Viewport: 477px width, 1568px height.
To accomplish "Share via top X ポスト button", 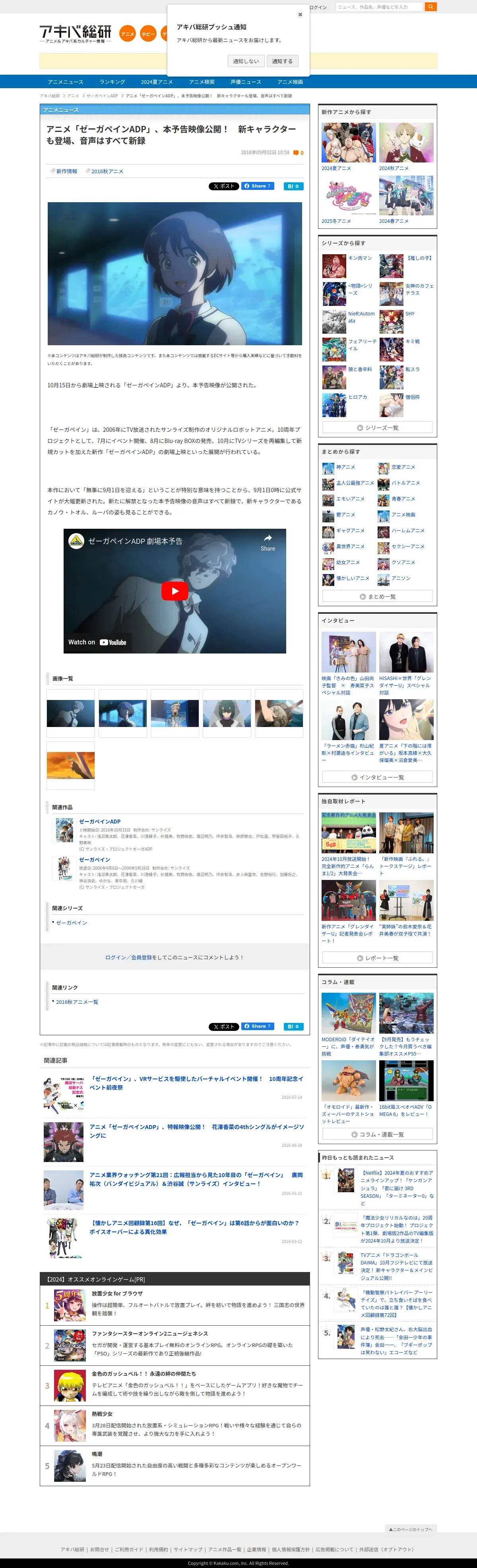I will [223, 186].
